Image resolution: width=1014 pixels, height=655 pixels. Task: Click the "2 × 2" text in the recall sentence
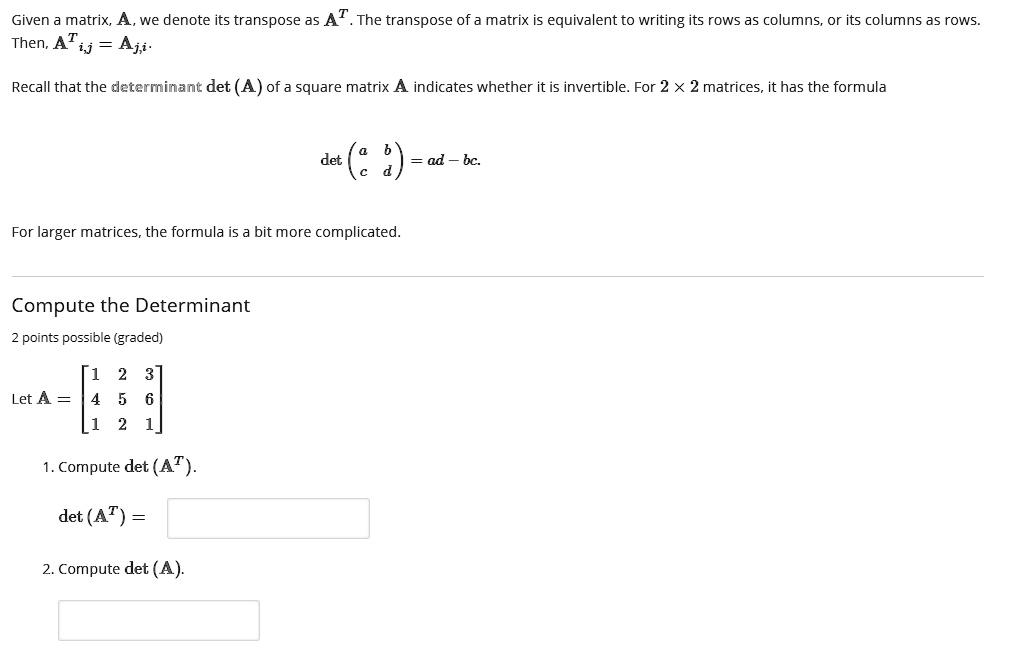679,87
